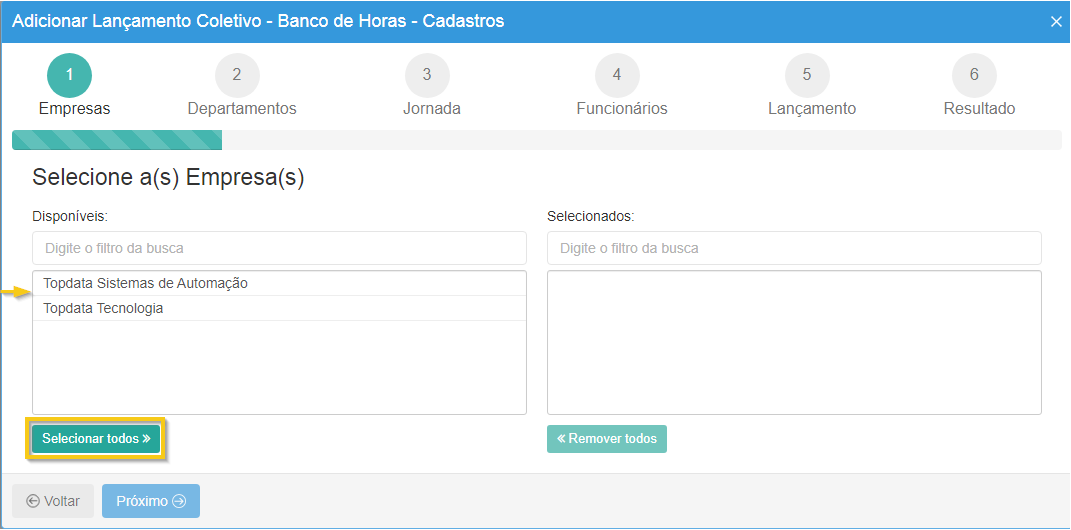This screenshot has width=1071, height=530.
Task: Select Topdata Sistemas de Automação in the list
Action: (146, 284)
